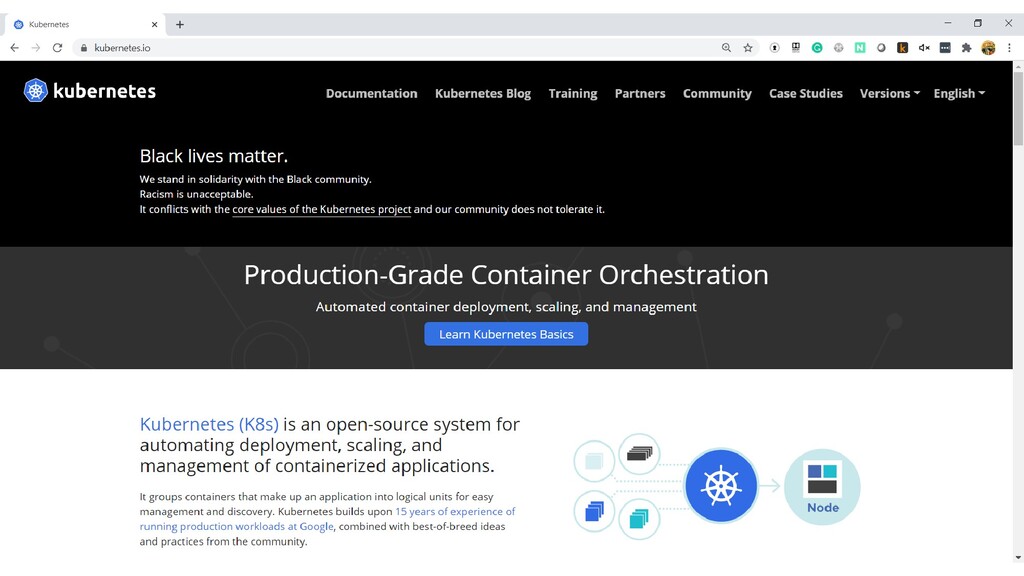Click the page vertical scrollbar thumb
Image resolution: width=1024 pixels, height=576 pixels.
pos(1018,109)
